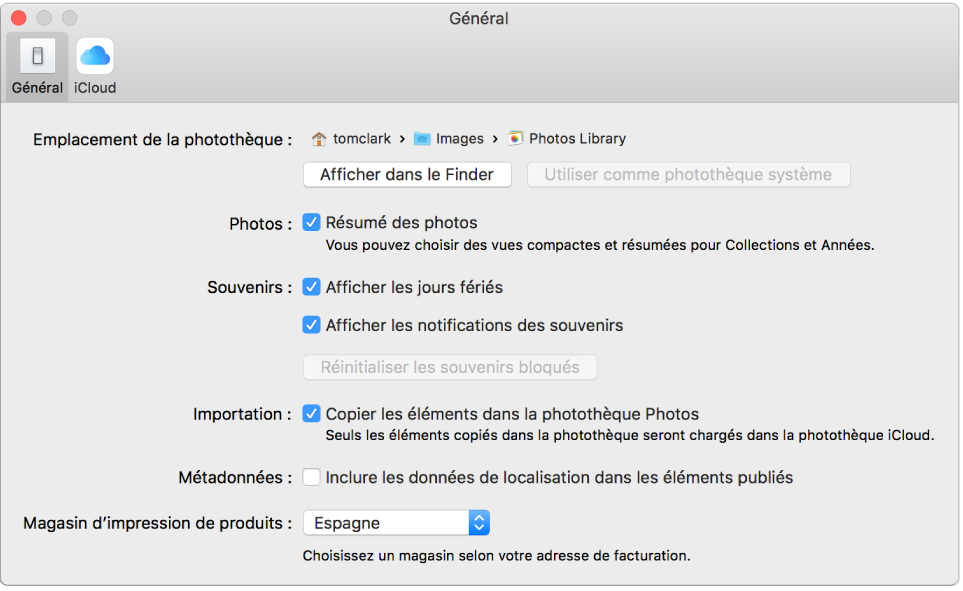The width and height of the screenshot is (963, 591).
Task: Click the Général tab label
Action: [x=37, y=88]
